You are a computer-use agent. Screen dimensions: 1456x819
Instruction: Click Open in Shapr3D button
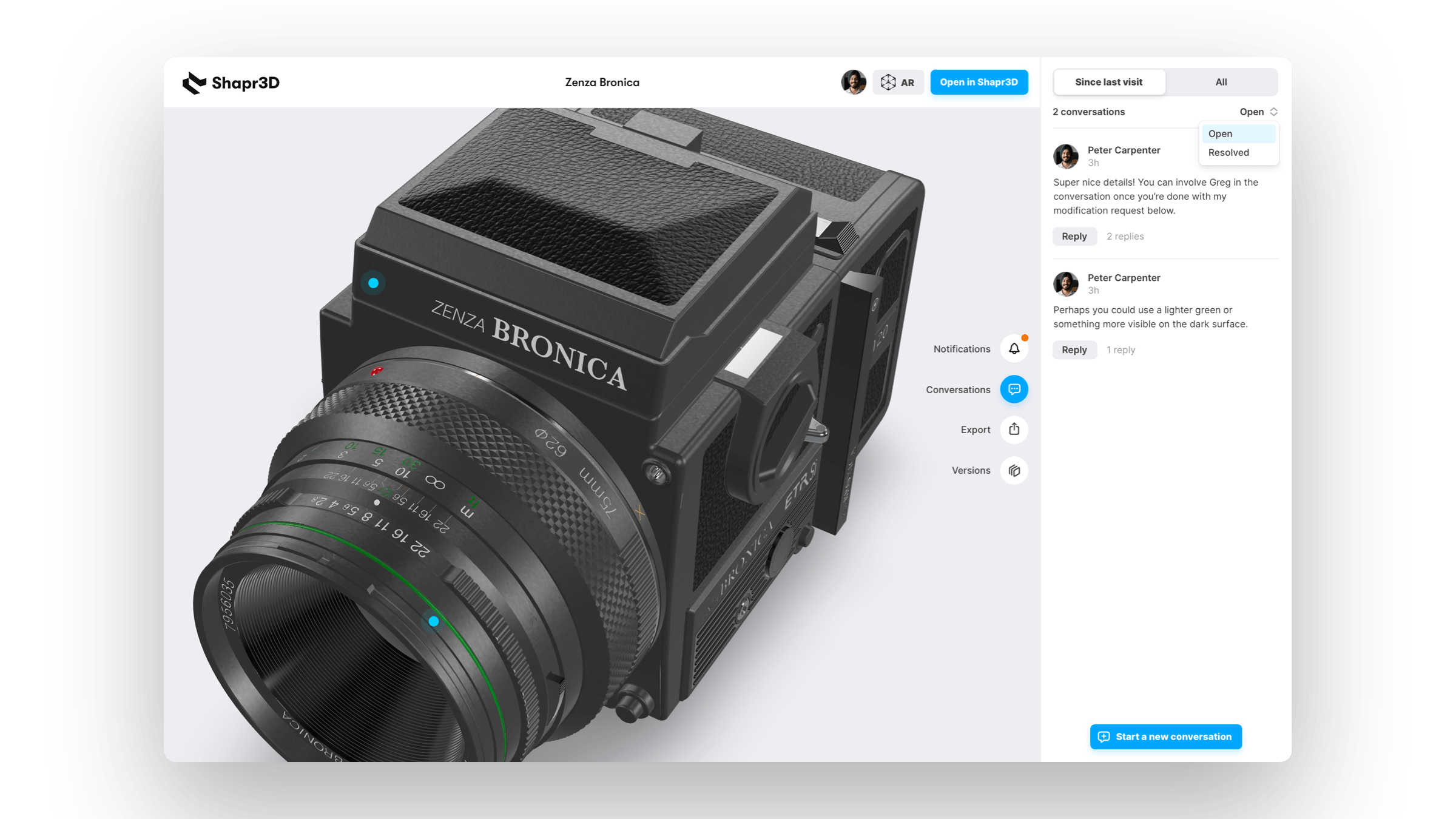click(979, 82)
